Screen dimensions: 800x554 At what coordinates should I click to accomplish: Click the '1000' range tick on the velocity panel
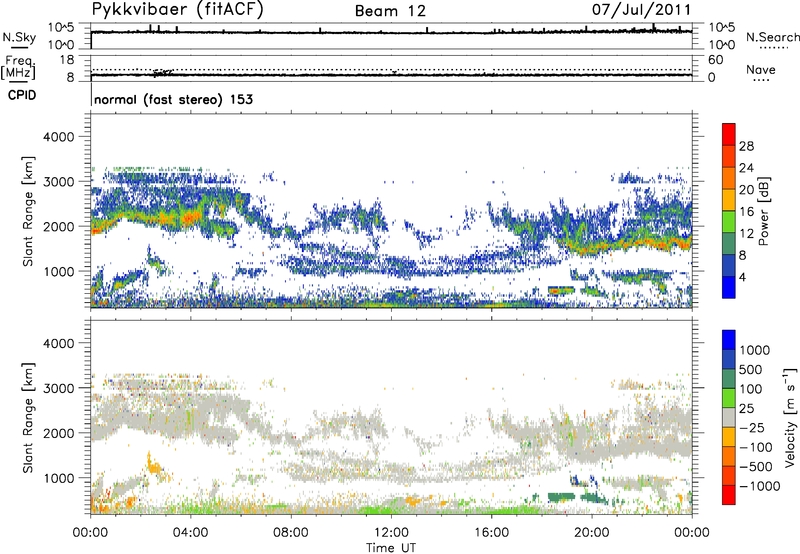point(58,478)
